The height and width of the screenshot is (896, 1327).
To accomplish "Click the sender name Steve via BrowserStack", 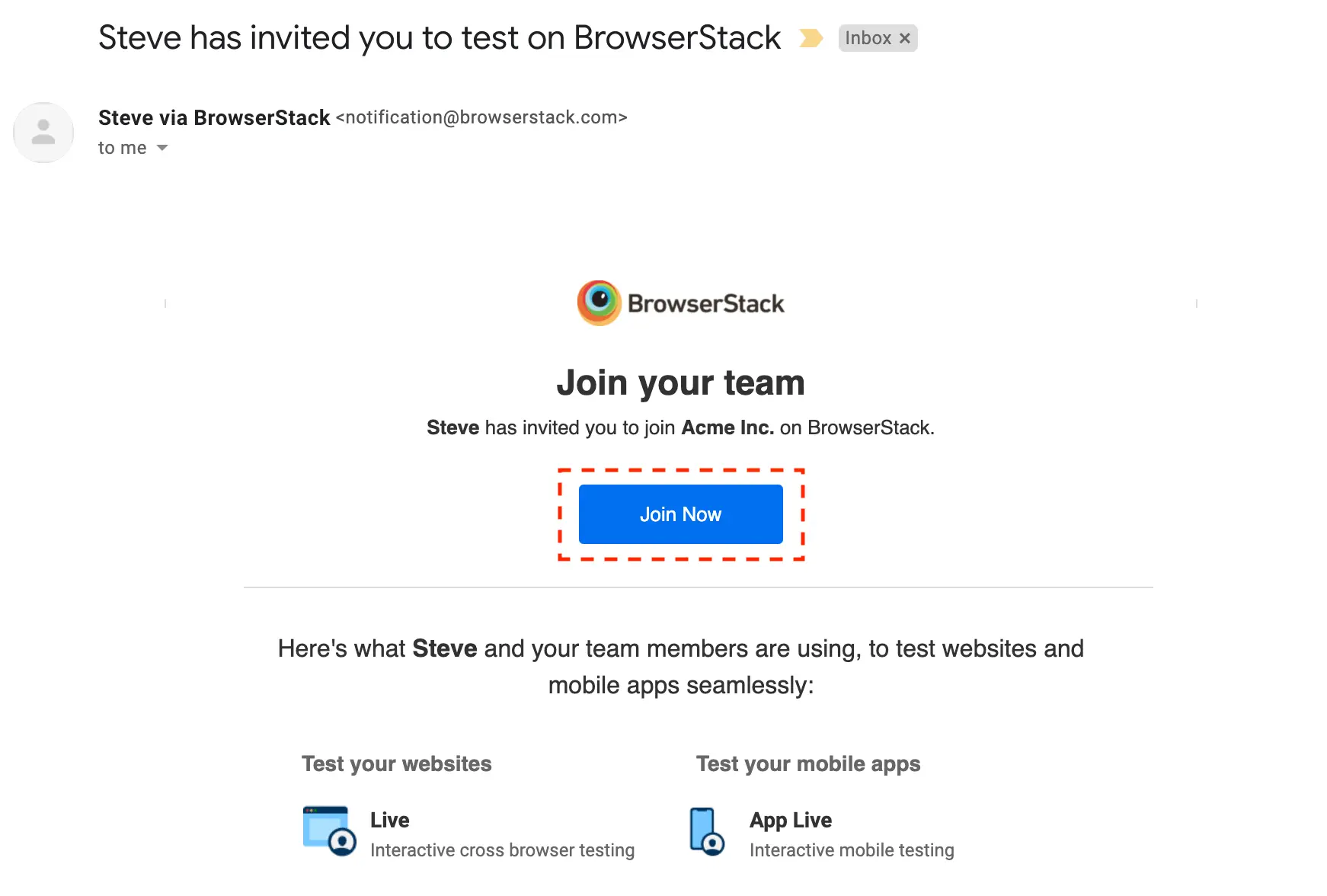I will (214, 117).
